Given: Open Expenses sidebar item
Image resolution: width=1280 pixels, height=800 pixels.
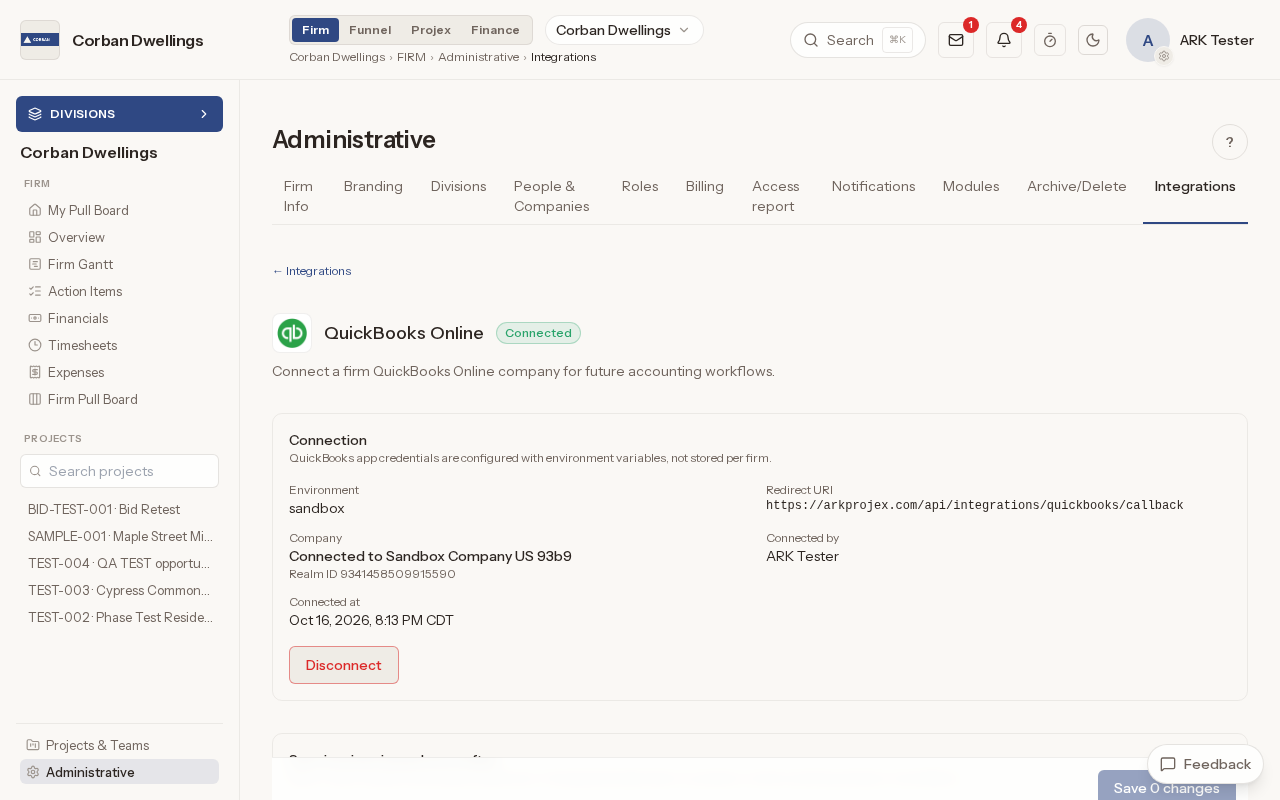Looking at the screenshot, I should click(x=119, y=372).
